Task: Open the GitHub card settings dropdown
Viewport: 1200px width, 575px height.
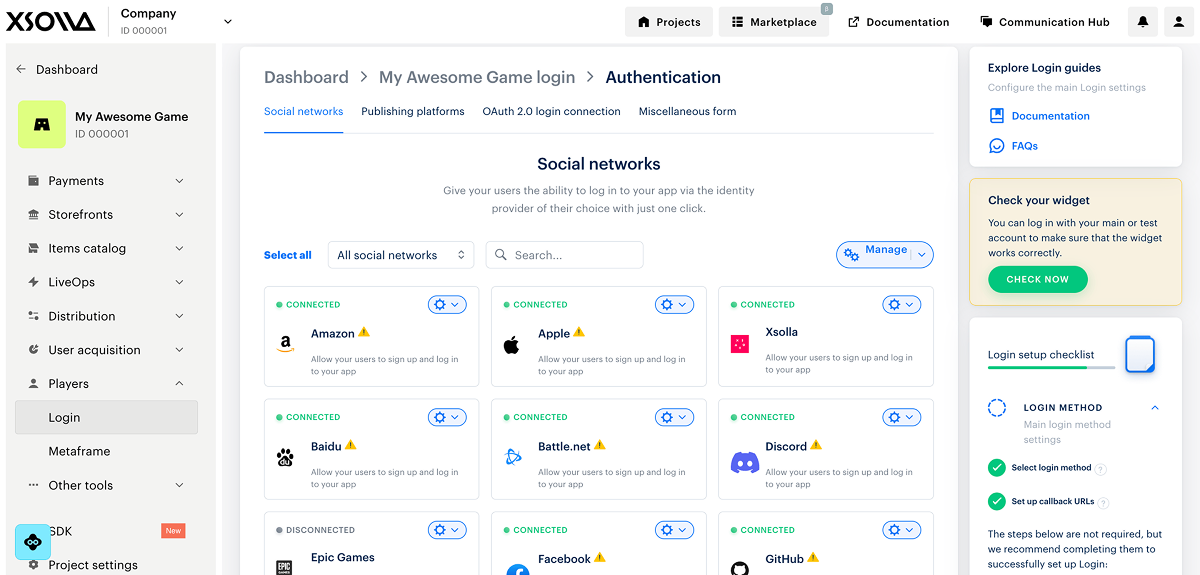Action: click(901, 530)
